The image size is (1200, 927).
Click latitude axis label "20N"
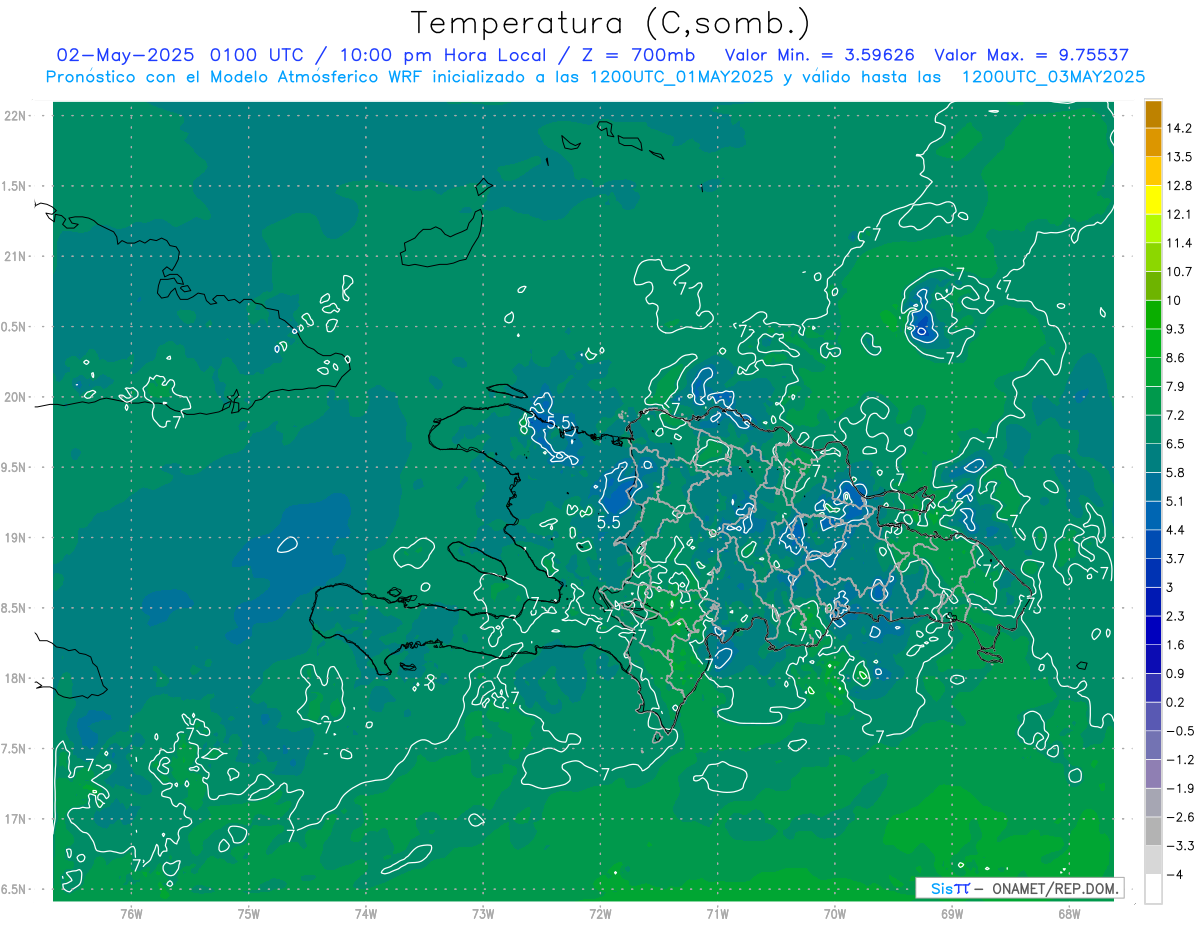[x=16, y=398]
